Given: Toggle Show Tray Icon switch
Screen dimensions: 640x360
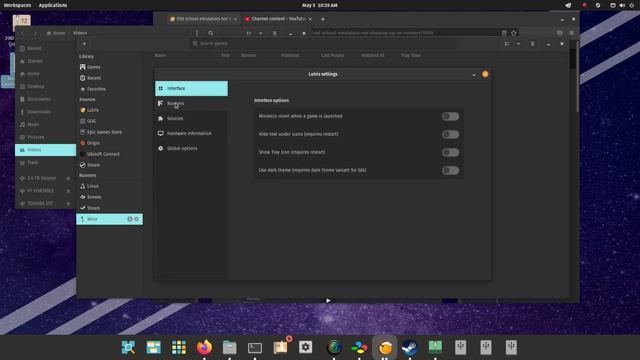Looking at the screenshot, I should [x=450, y=152].
